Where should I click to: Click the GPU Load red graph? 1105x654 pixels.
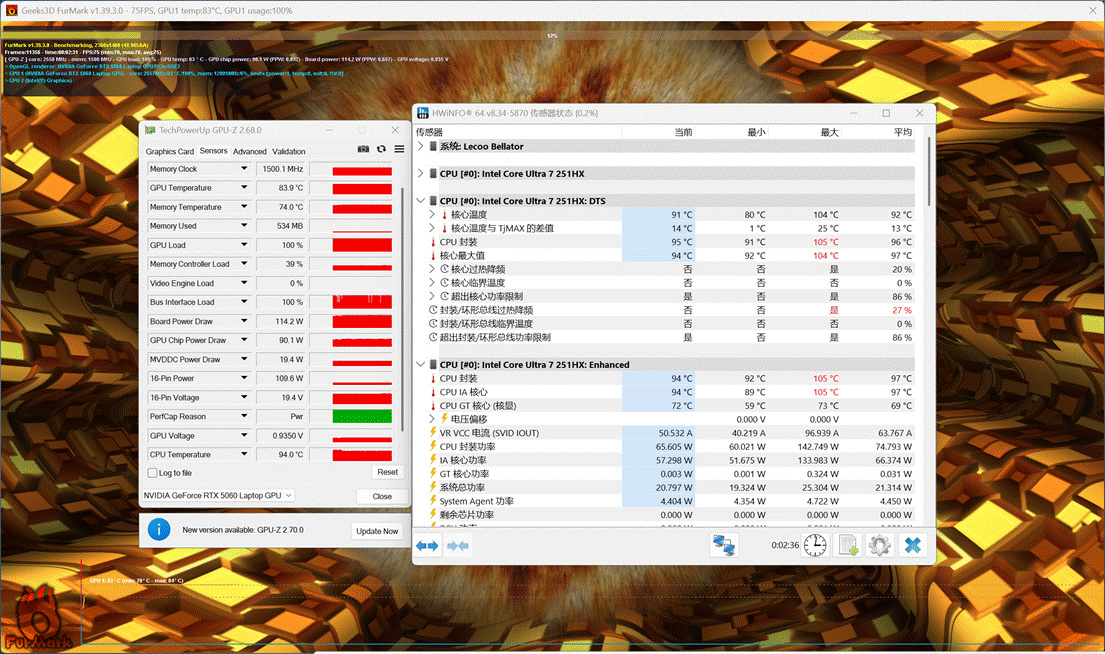click(362, 245)
